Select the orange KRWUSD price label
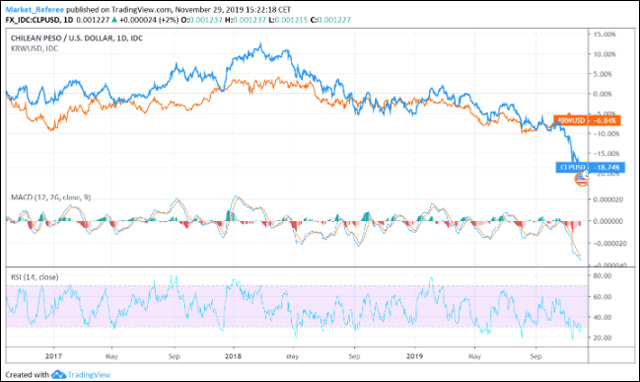Screen dimensions: 640x382 point(587,120)
